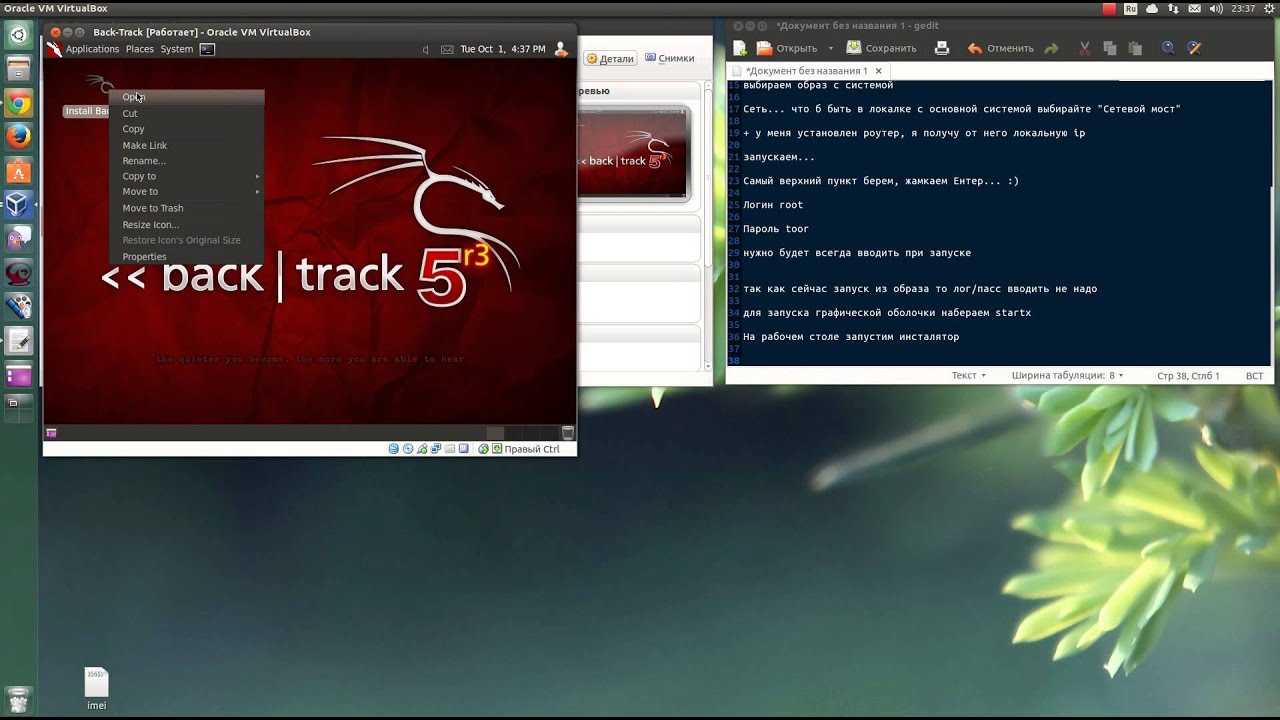Image resolution: width=1280 pixels, height=720 pixels.
Task: Click the BackTrack preview thumbnail in VirtualBox Manager
Action: [x=634, y=155]
